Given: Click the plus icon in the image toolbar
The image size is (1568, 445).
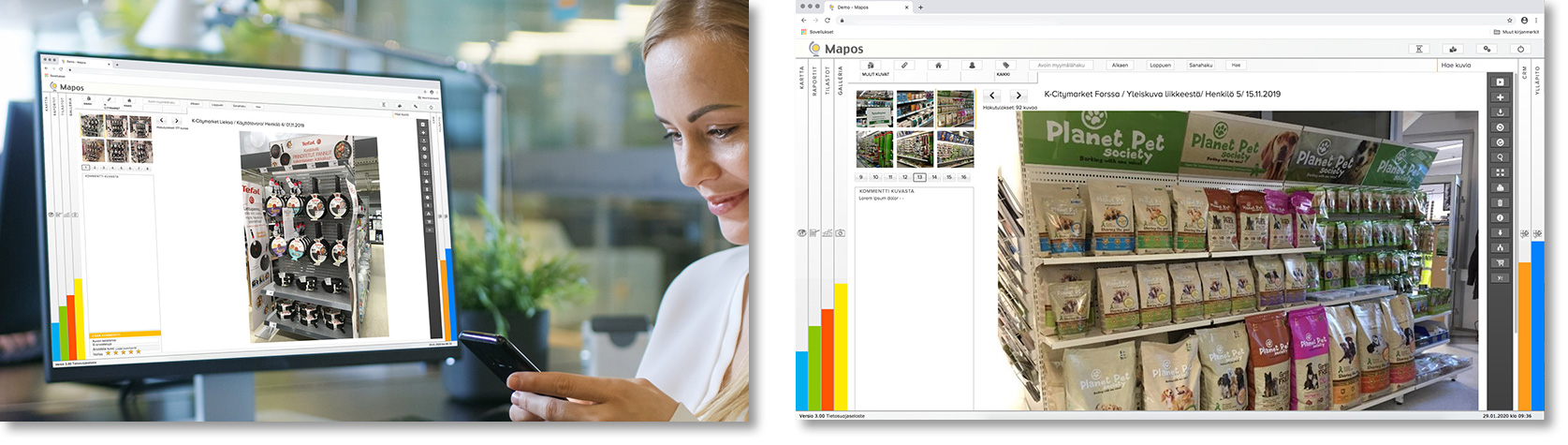Looking at the screenshot, I should coord(1501,97).
